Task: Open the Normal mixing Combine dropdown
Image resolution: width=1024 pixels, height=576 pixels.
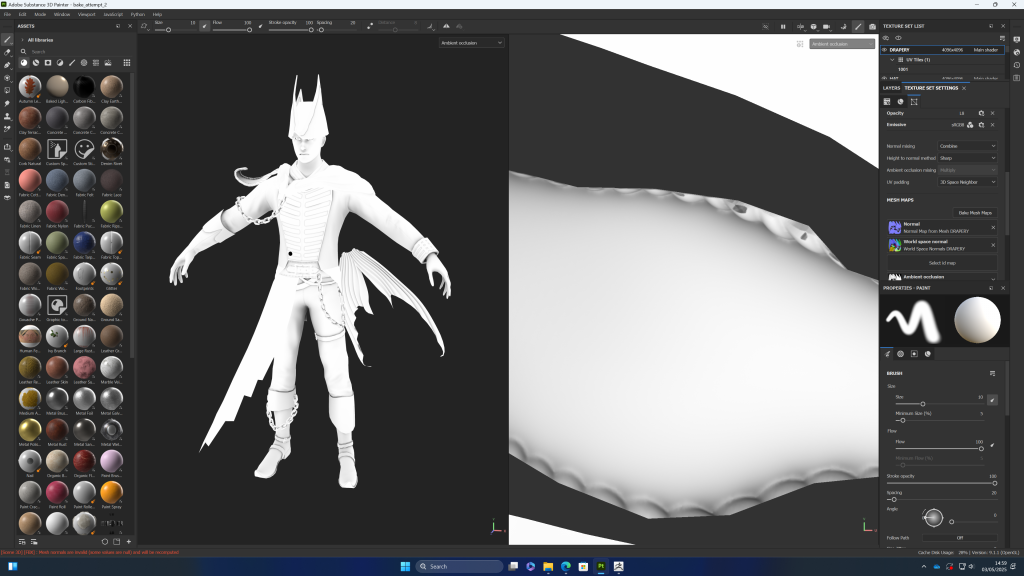Action: click(x=966, y=146)
